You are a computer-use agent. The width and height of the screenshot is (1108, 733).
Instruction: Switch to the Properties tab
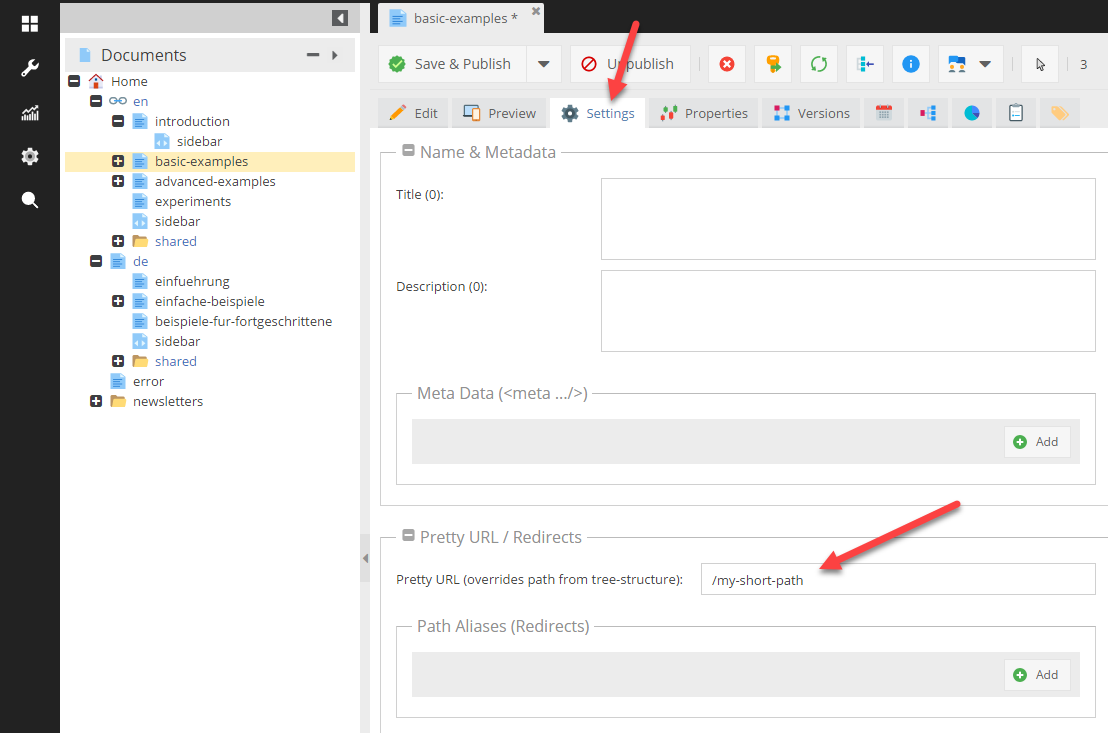click(x=704, y=113)
